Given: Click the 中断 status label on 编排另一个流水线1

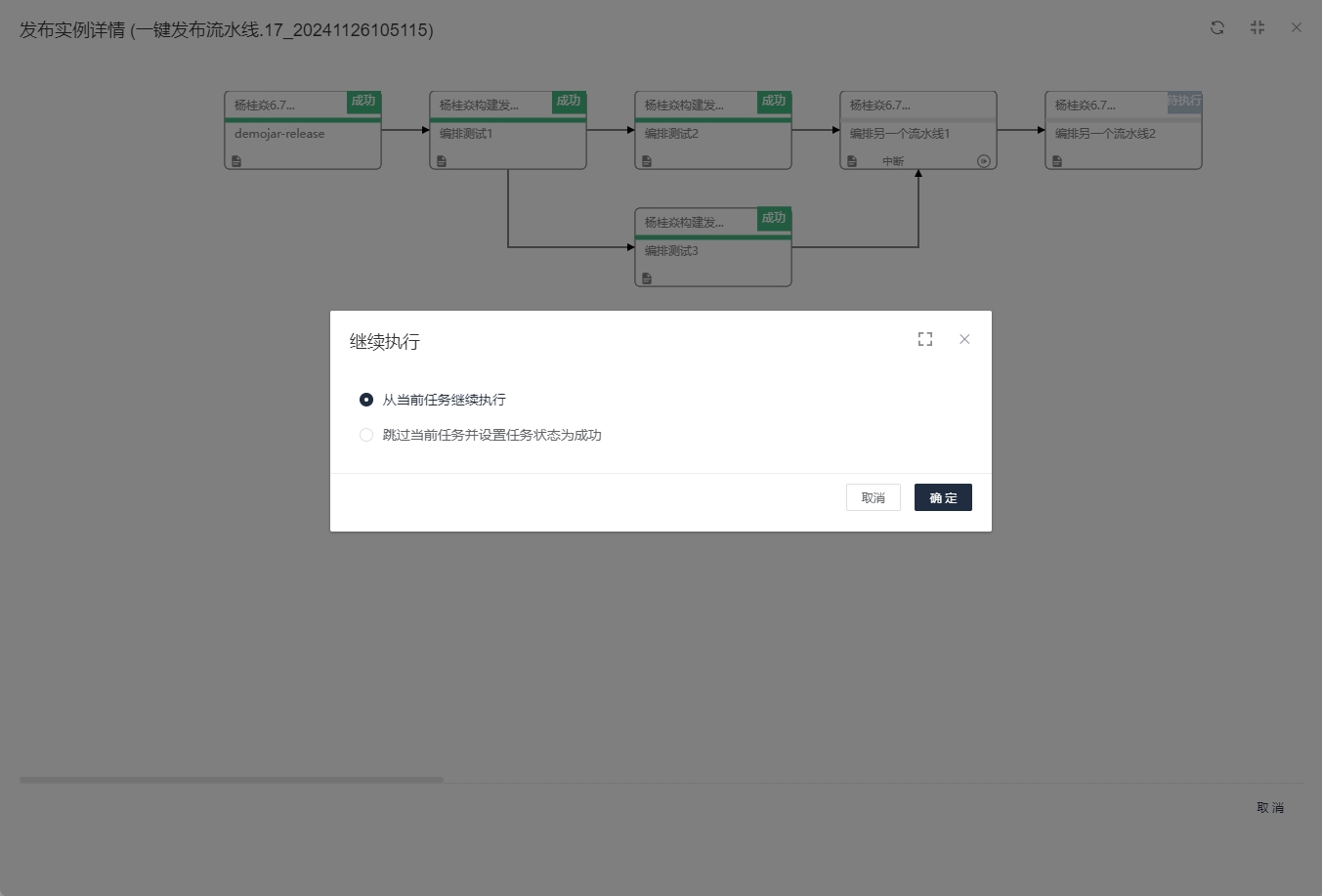Looking at the screenshot, I should [893, 161].
